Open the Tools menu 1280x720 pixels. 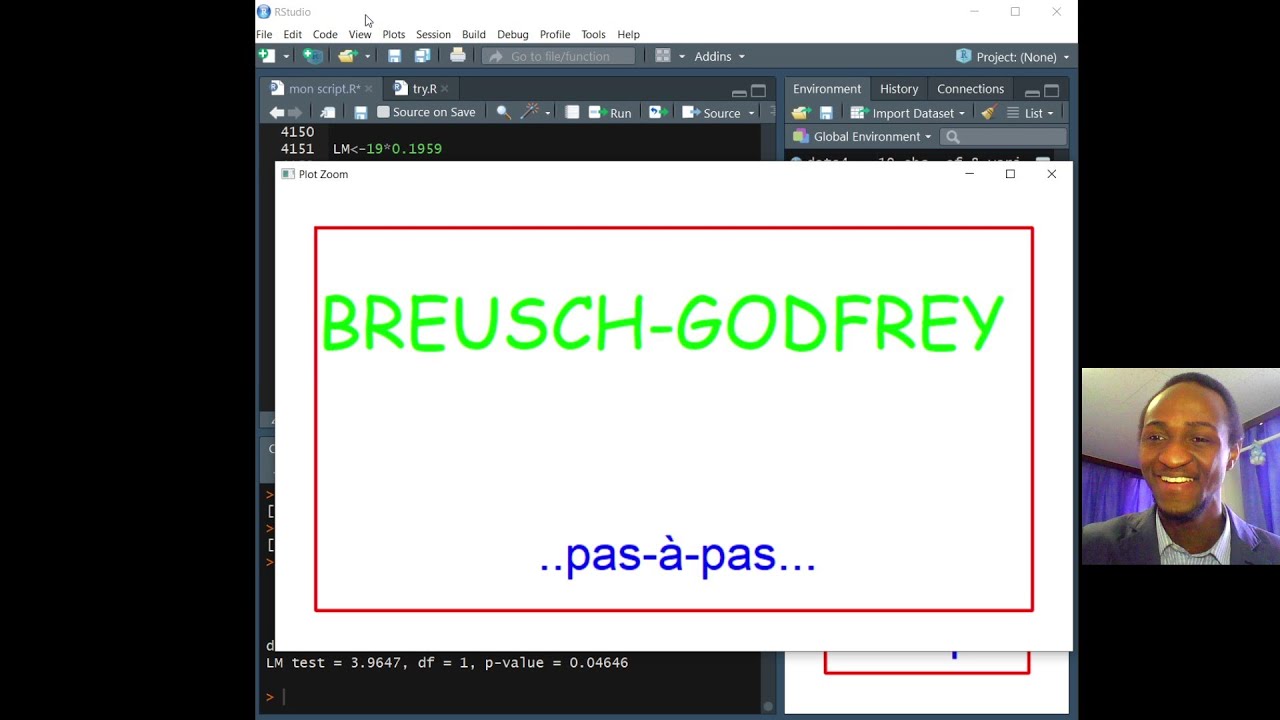(x=593, y=34)
